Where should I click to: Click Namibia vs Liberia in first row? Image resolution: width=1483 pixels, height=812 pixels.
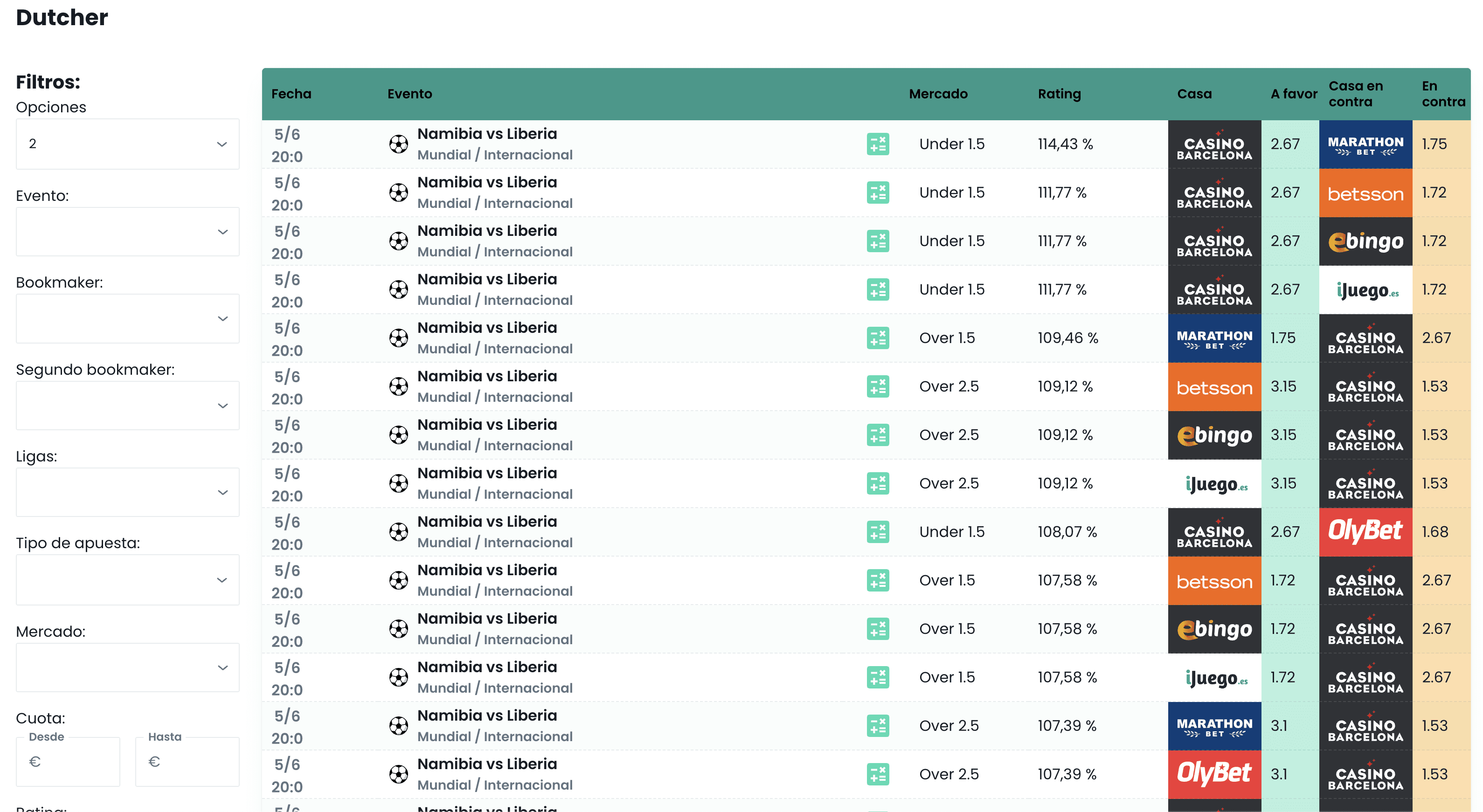coord(486,134)
